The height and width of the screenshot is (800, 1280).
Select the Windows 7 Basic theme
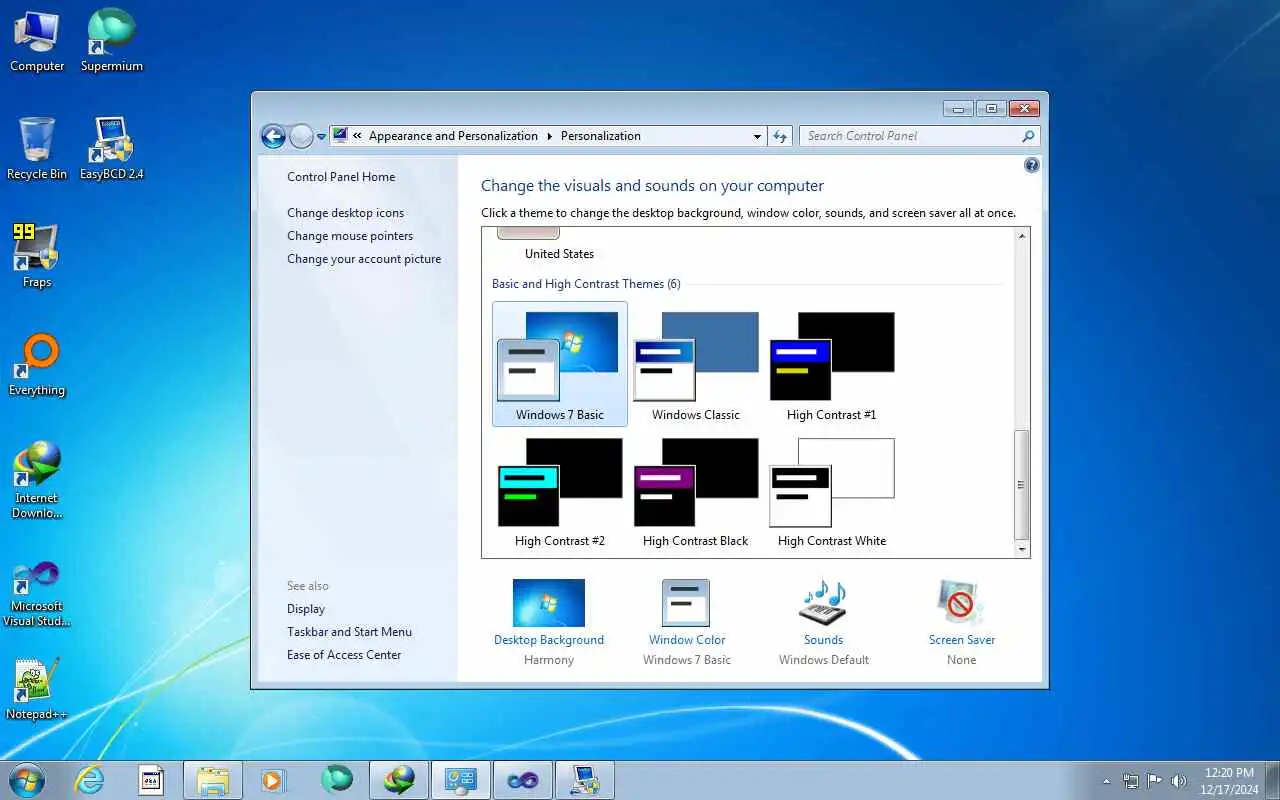tap(560, 365)
